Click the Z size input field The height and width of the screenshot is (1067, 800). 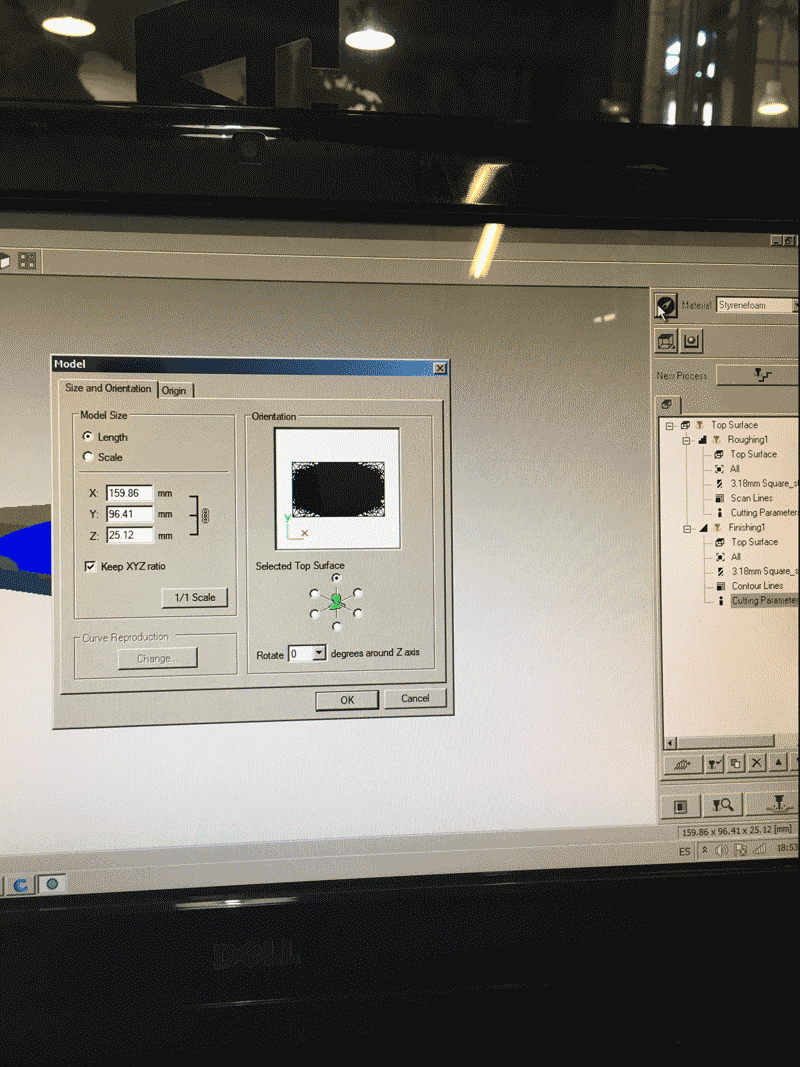[129, 535]
